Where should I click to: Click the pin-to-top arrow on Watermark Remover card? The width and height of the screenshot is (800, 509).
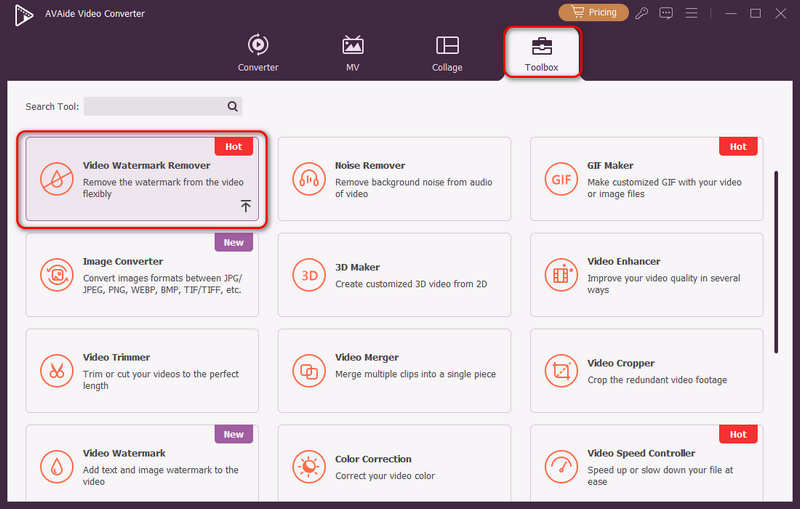[x=246, y=206]
